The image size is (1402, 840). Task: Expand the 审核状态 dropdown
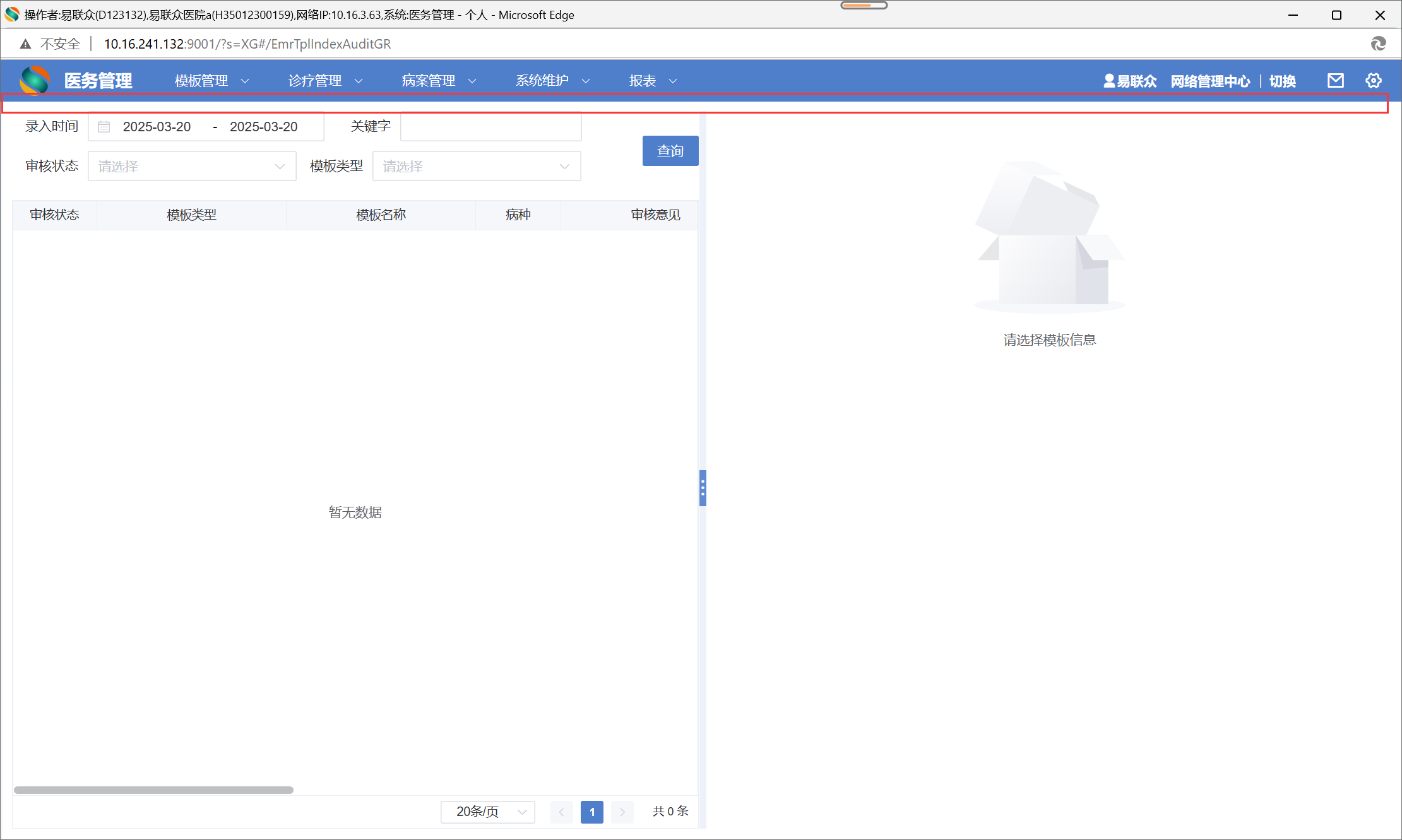click(192, 166)
